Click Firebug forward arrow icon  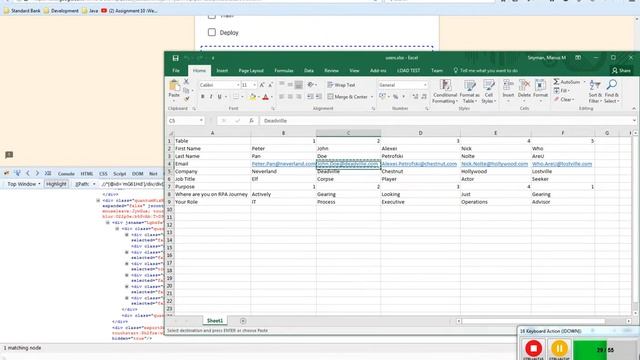[x=37, y=173]
